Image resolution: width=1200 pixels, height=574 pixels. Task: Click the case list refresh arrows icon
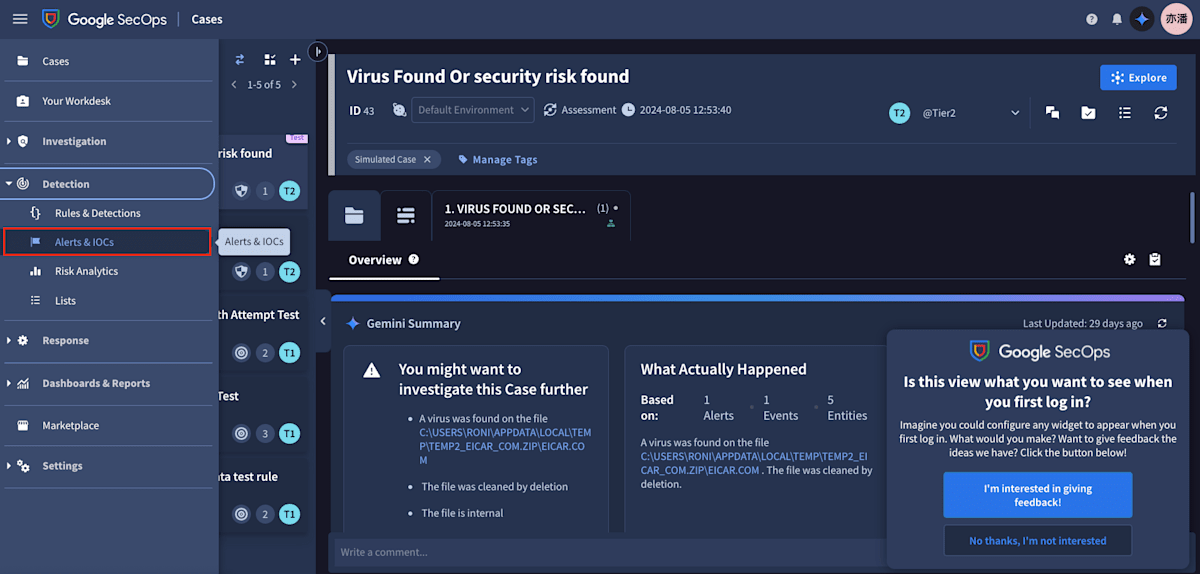pyautogui.click(x=240, y=60)
